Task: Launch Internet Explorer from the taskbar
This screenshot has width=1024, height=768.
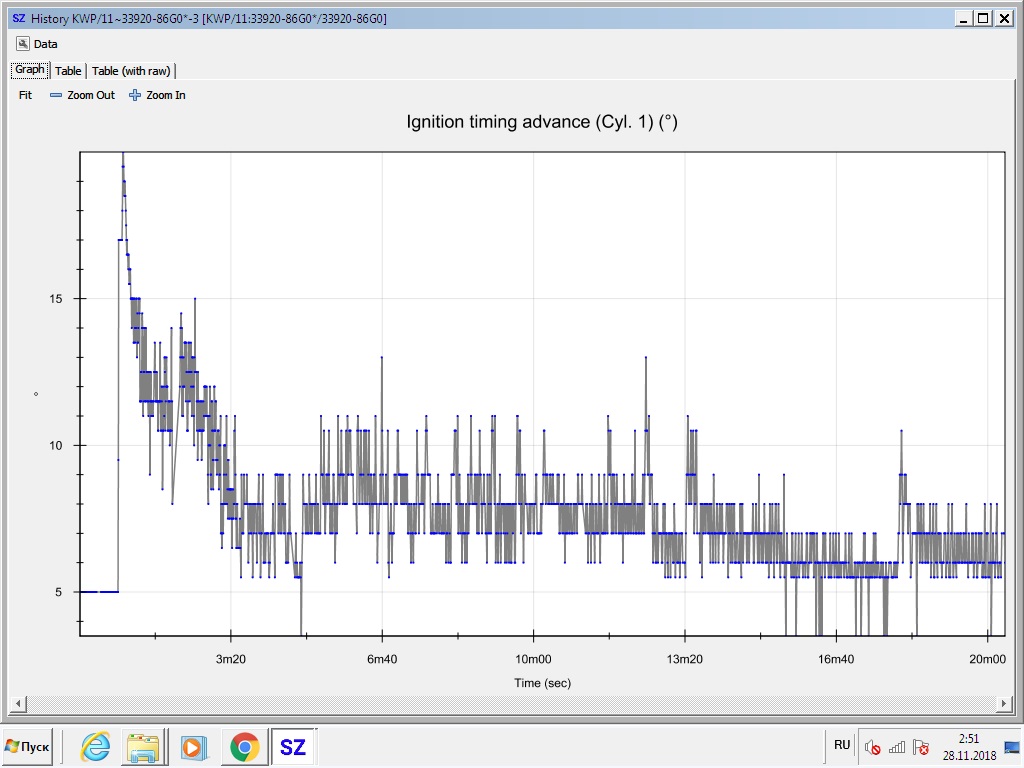Action: 95,746
